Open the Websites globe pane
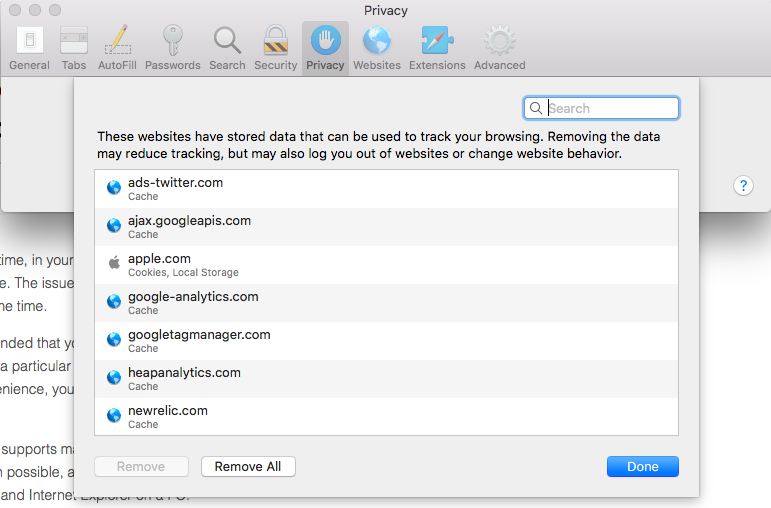Screen dimensions: 771x508 377,48
